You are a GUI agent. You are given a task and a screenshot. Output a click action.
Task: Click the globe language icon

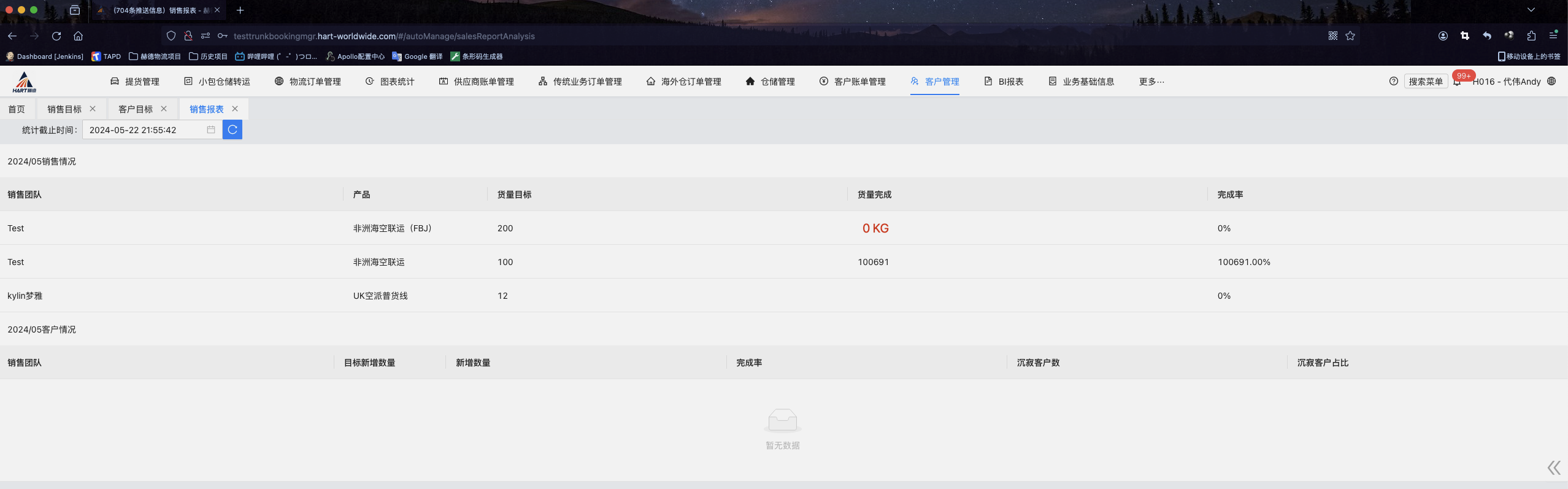[1551, 81]
